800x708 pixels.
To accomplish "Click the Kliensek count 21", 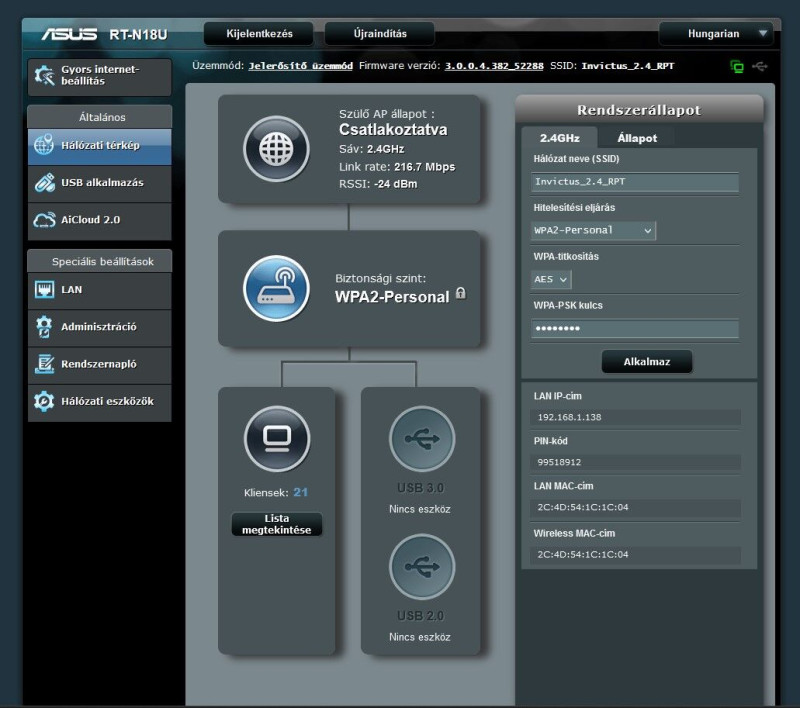I will coord(301,492).
